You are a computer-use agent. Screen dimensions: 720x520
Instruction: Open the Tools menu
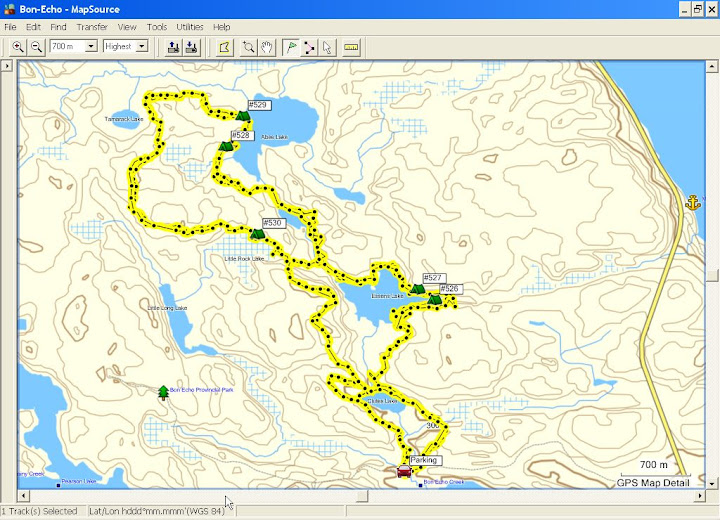point(157,27)
